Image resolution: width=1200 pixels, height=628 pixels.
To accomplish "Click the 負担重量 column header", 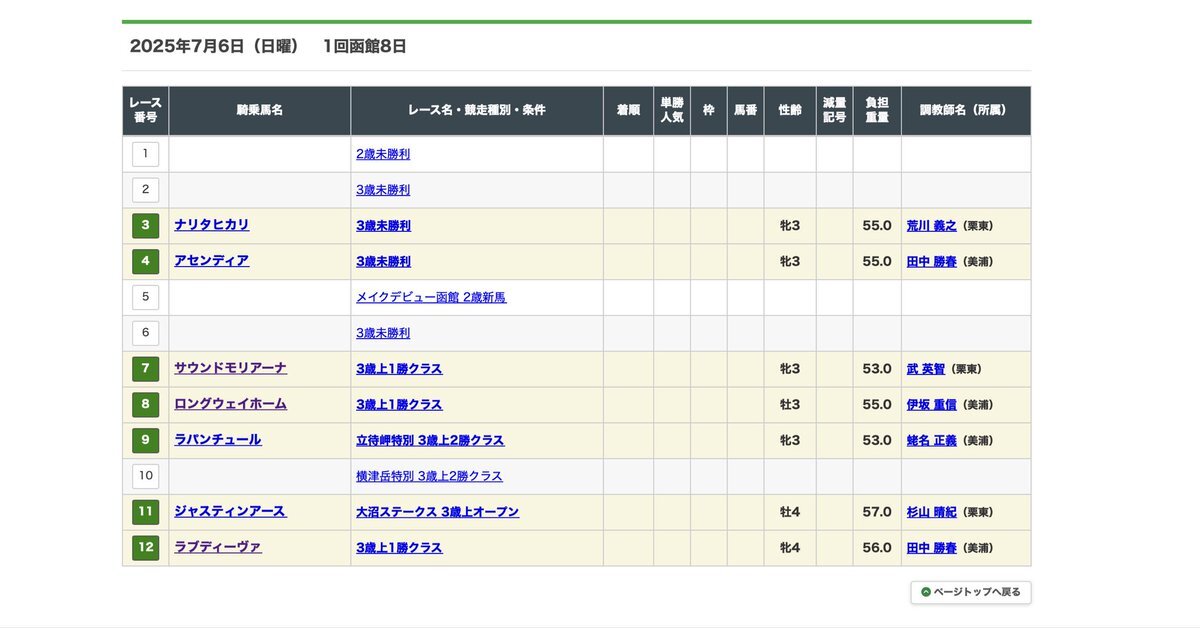I will click(x=877, y=111).
